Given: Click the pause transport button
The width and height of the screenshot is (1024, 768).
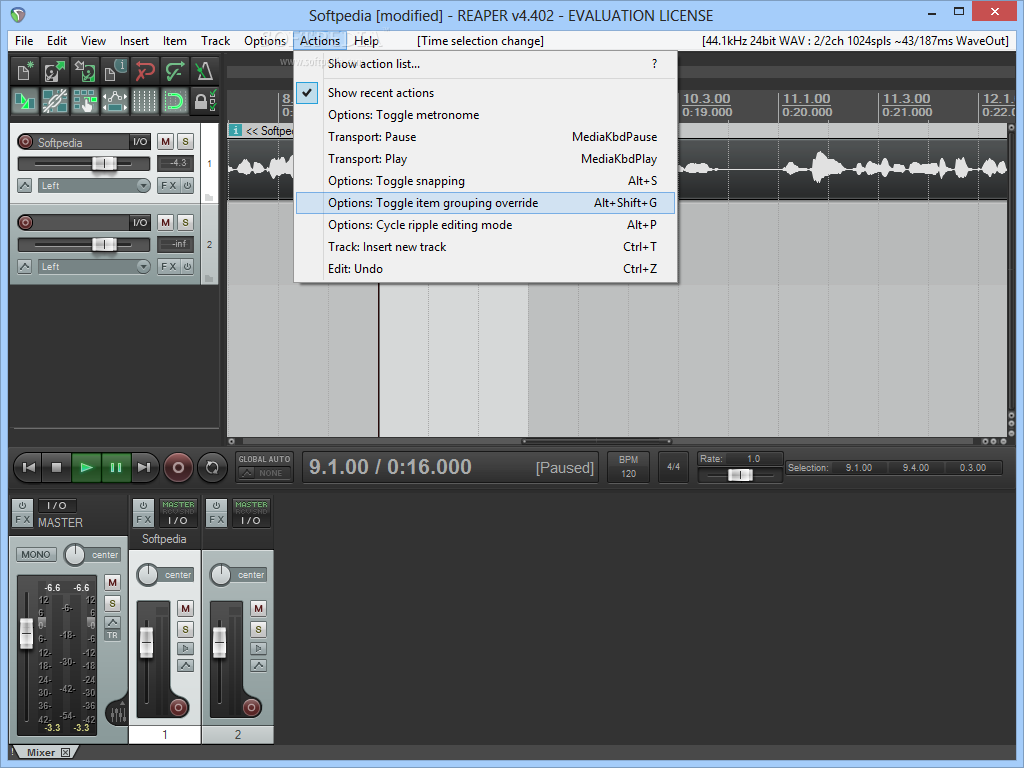Looking at the screenshot, I should [x=116, y=468].
